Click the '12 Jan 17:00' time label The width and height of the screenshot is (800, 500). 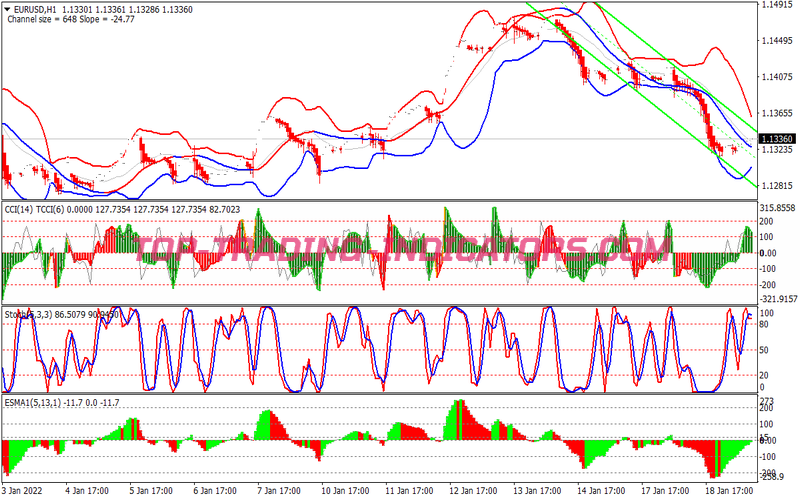pos(473,491)
